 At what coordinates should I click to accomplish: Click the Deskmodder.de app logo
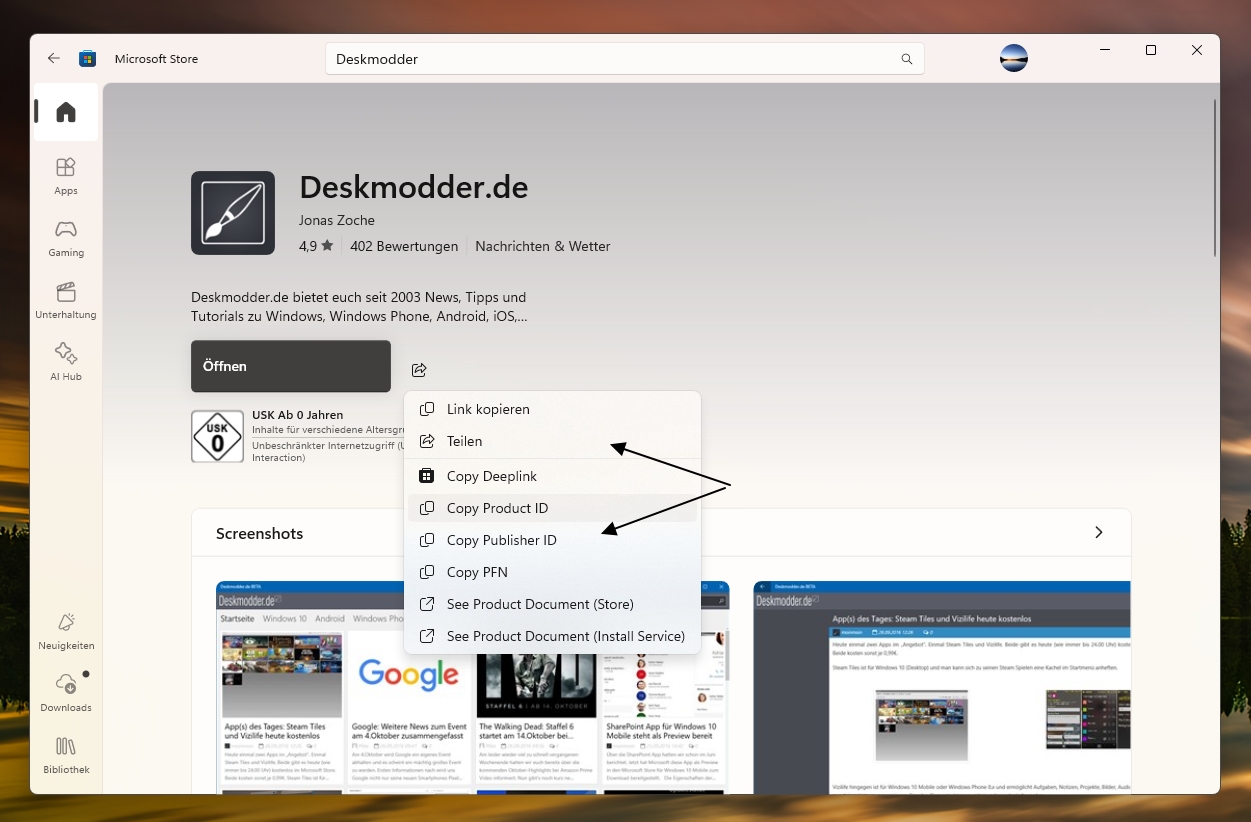(233, 213)
